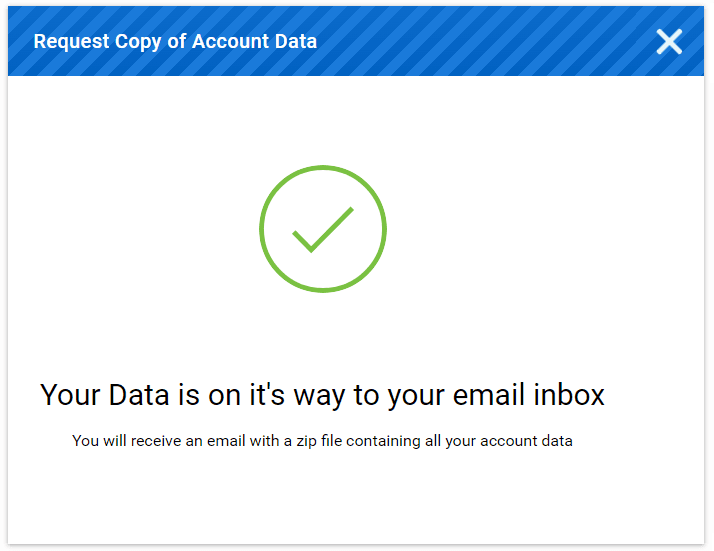Click 'account data' at the end of the subtext
This screenshot has width=714, height=551.
point(526,441)
